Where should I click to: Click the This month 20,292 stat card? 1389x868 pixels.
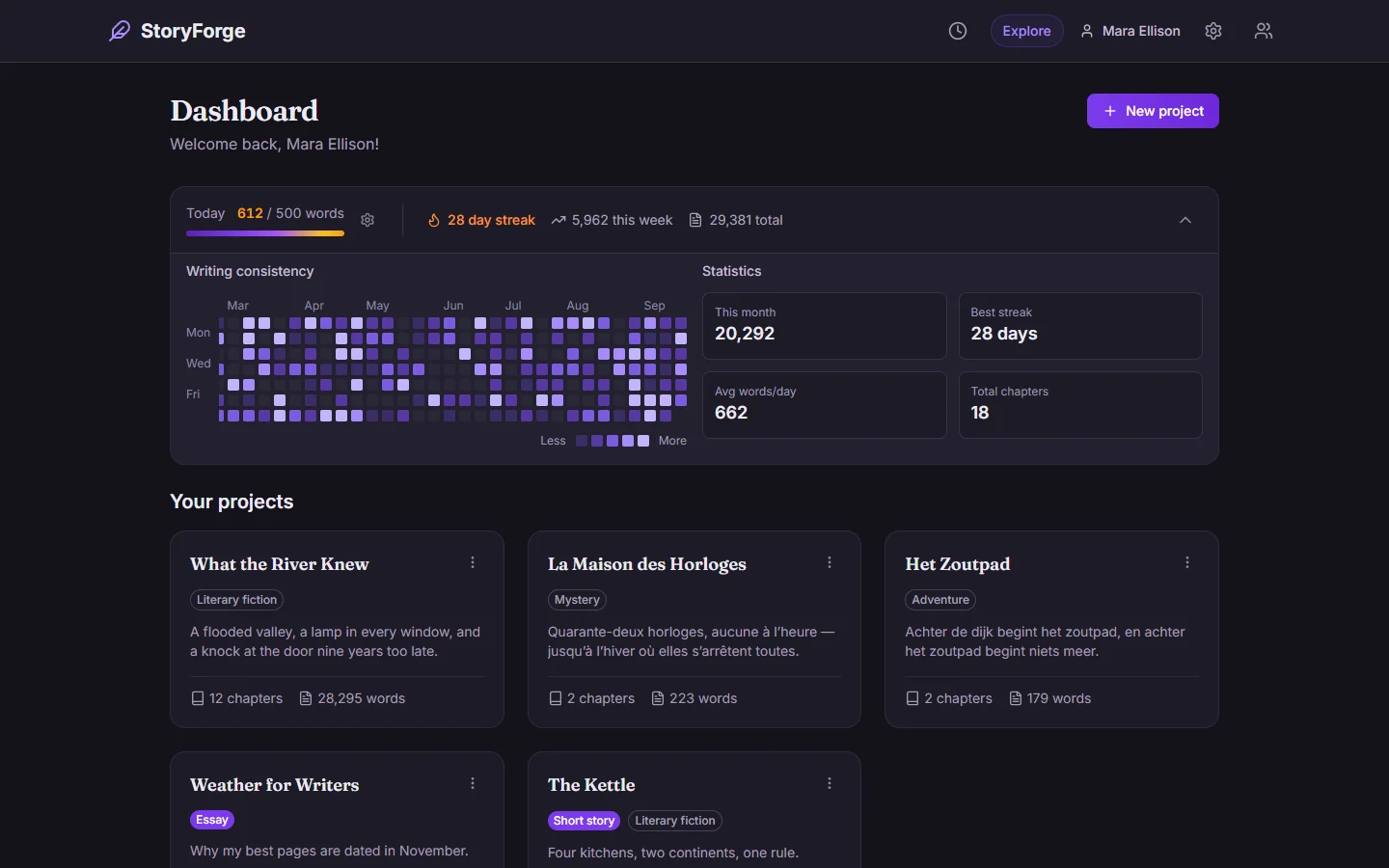point(825,326)
